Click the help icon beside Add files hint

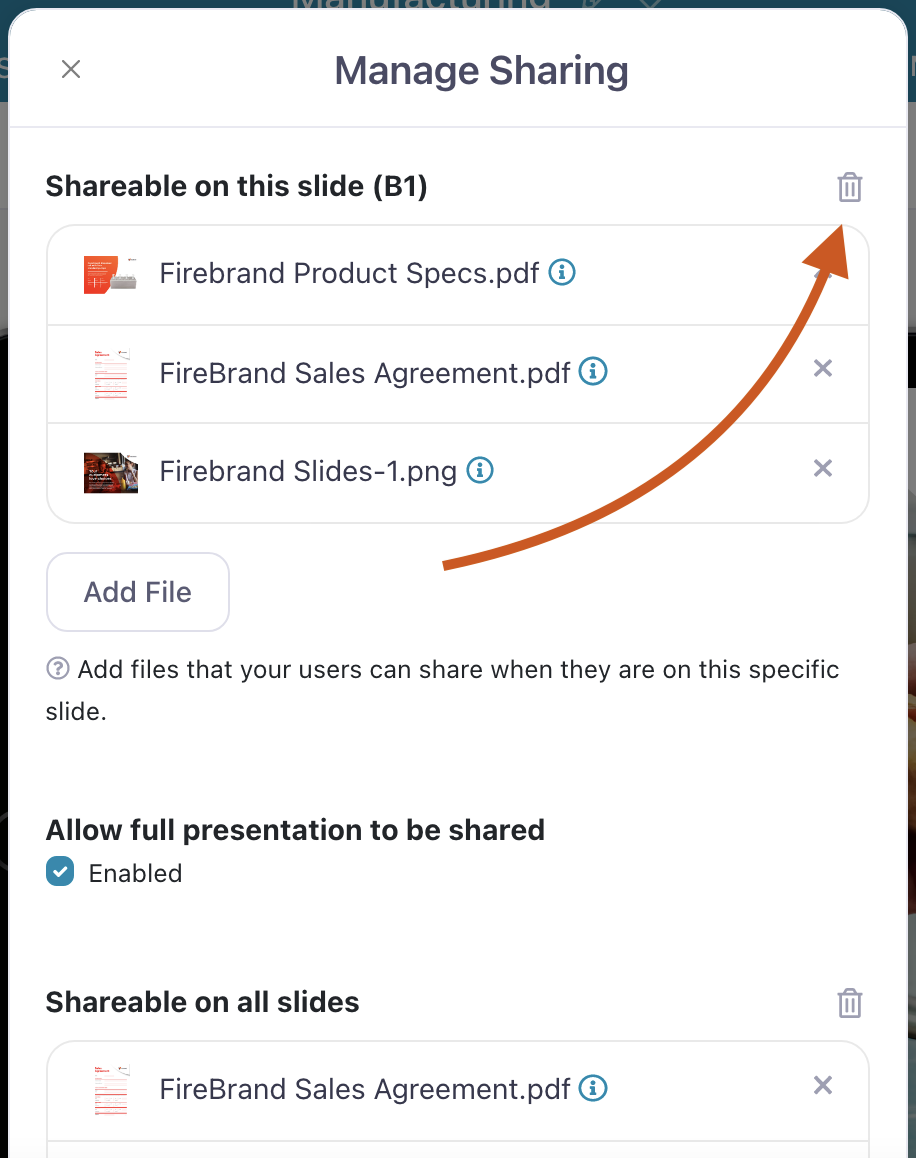[x=58, y=669]
